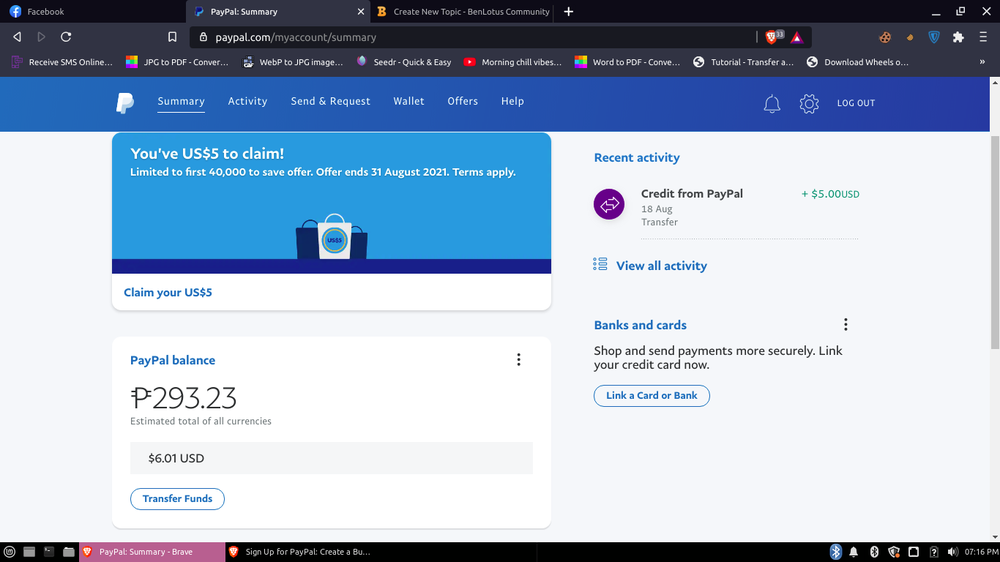Open the file manager folder taskbar icon
Screen dimensions: 1000x562
pos(69,552)
